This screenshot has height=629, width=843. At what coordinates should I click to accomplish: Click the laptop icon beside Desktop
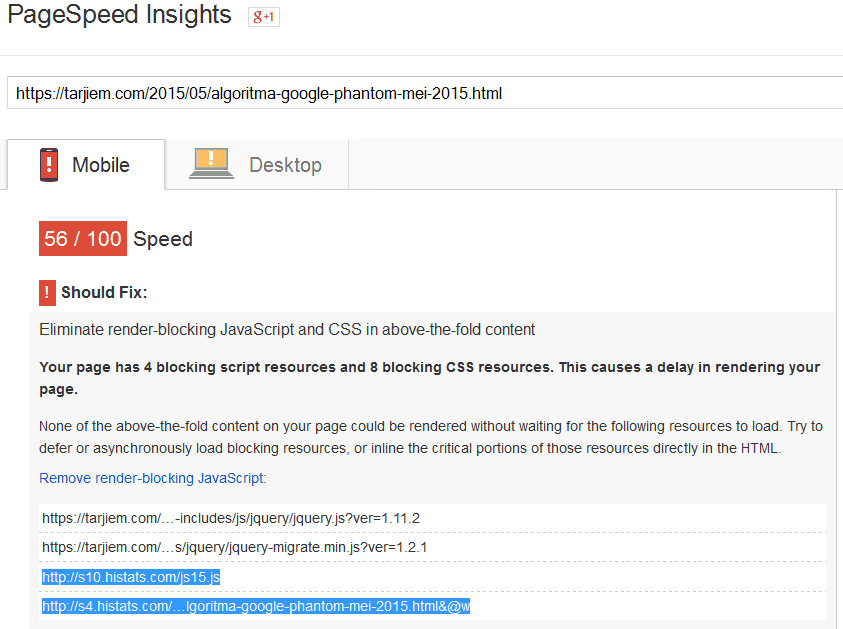point(211,166)
